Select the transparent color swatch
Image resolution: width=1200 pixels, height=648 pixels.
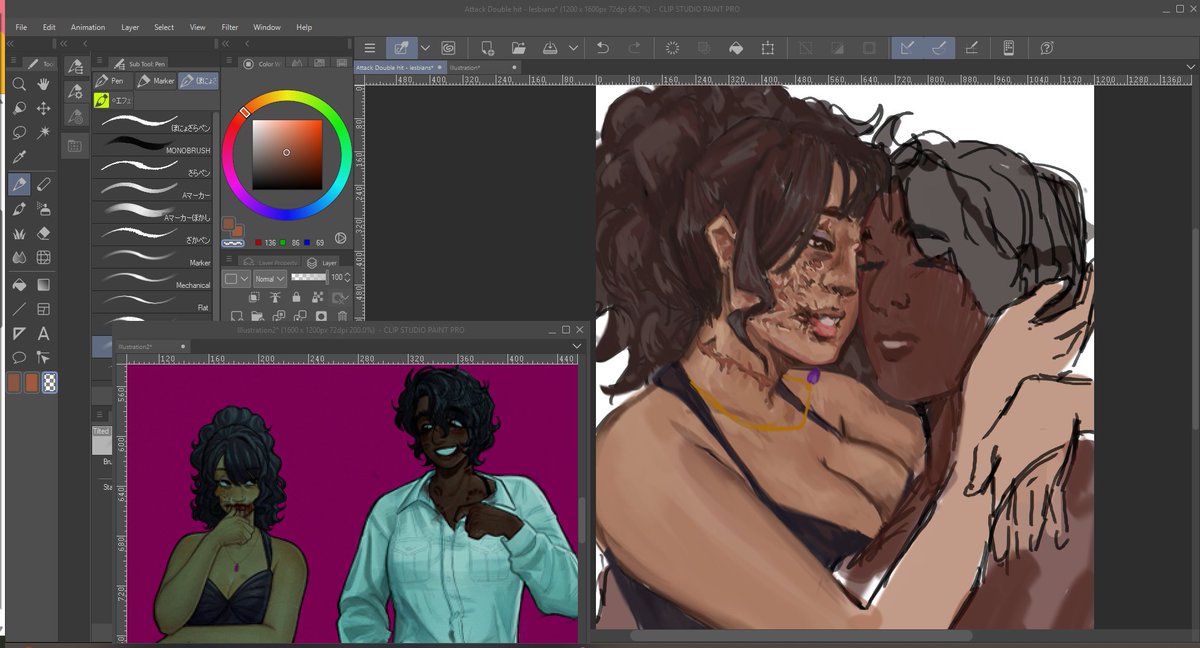51,382
